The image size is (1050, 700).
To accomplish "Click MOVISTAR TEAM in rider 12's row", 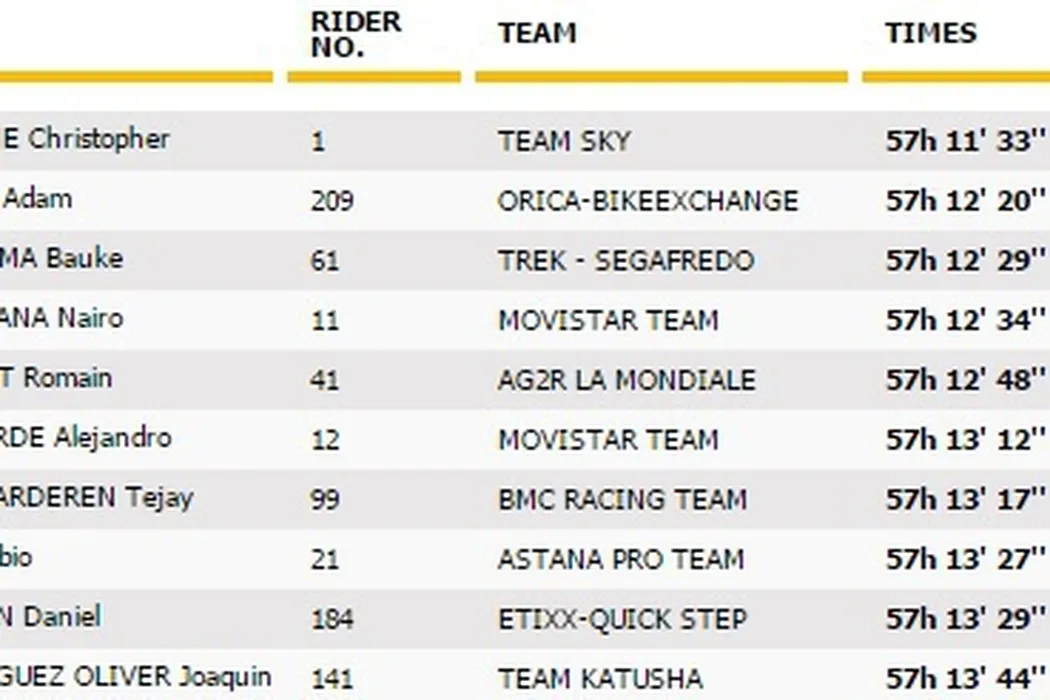I will click(608, 440).
